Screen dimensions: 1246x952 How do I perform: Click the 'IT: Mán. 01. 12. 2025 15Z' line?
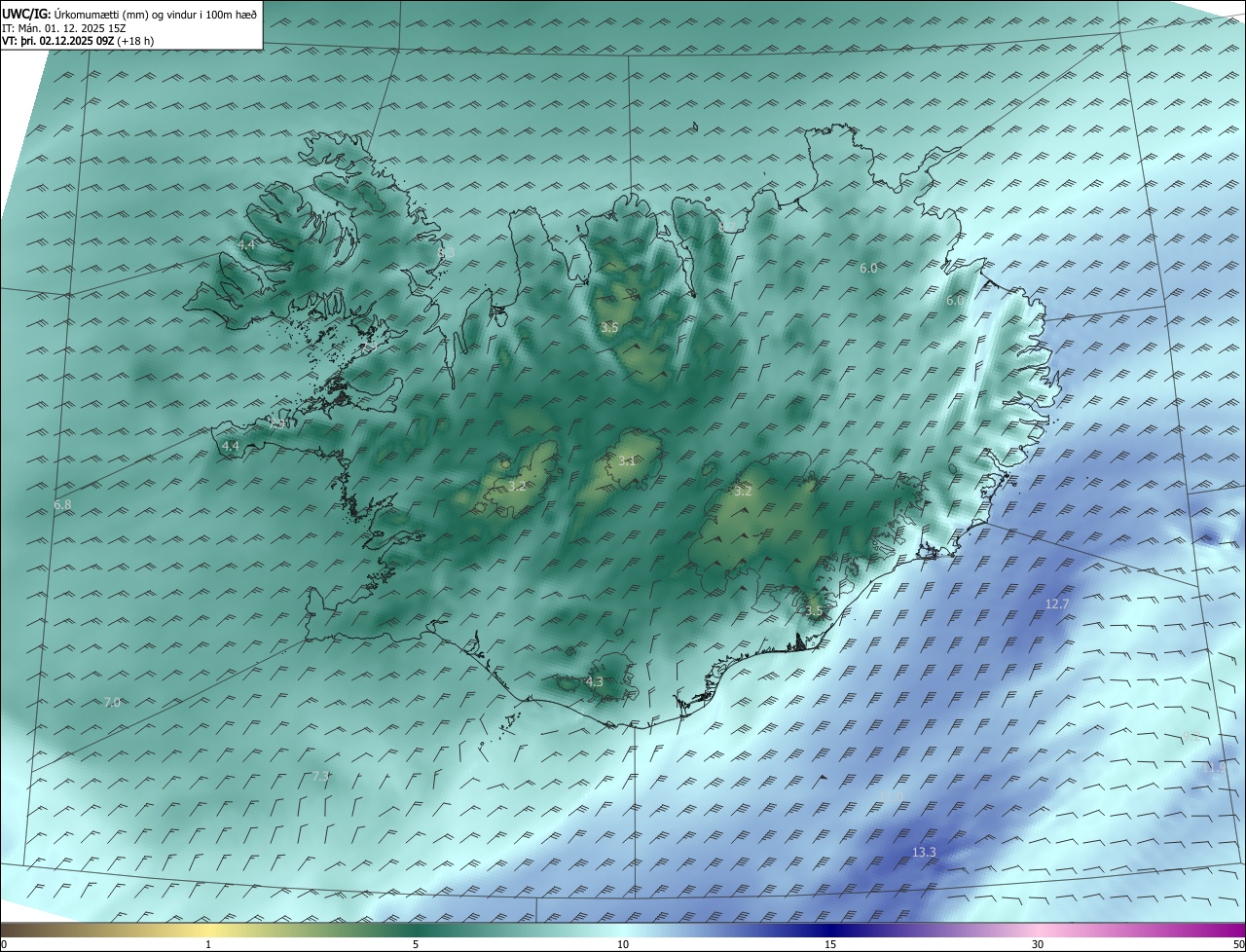click(x=64, y=28)
